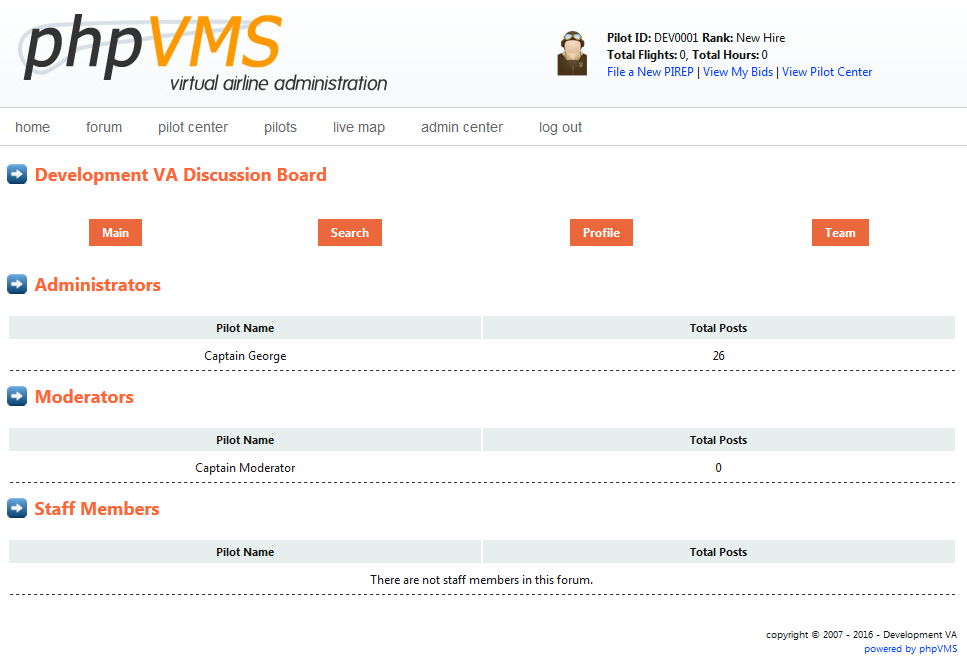967x663 pixels.
Task: Click Pilot Name header in Staff Members table
Action: coord(245,552)
